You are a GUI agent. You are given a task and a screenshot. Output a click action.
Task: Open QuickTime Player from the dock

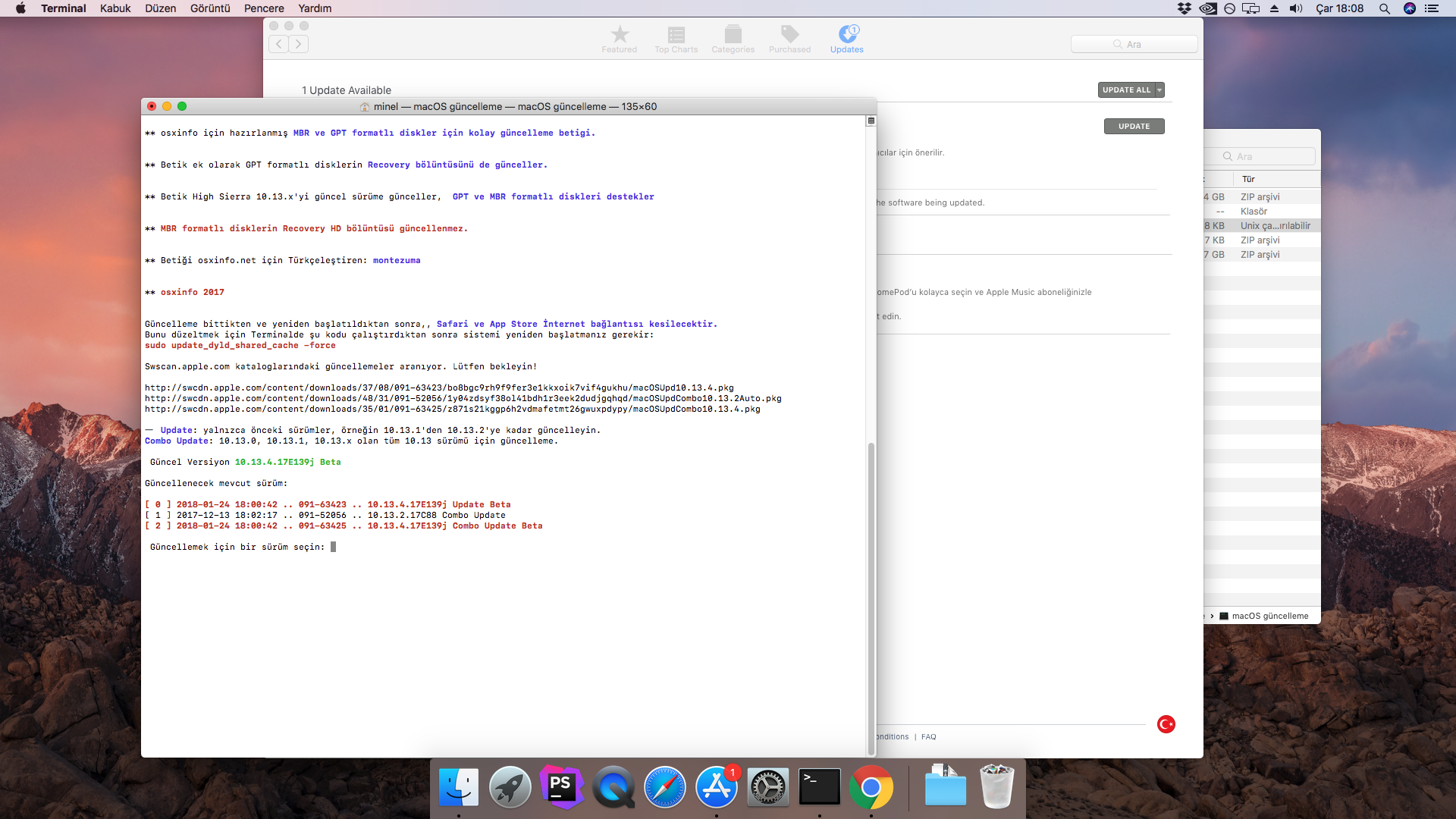click(613, 787)
